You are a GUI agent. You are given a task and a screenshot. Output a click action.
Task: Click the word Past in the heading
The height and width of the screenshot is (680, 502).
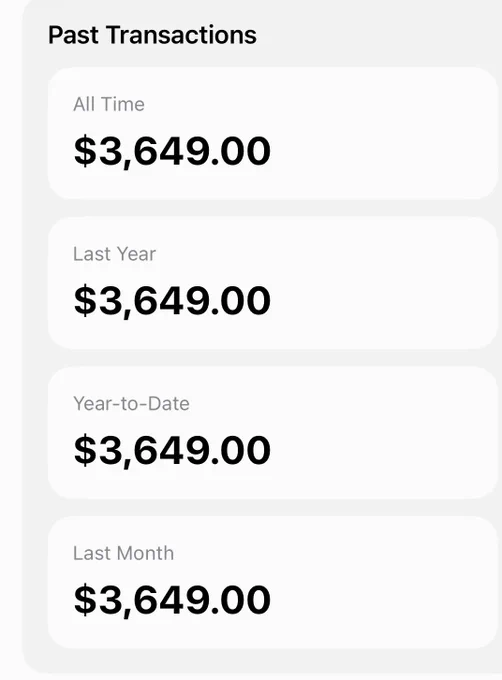[x=73, y=35]
